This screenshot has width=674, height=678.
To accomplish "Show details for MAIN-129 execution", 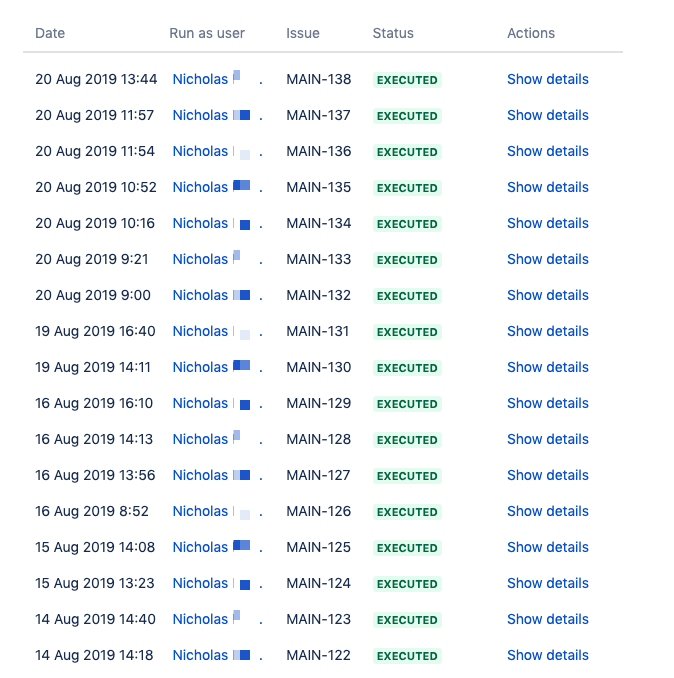I will pyautogui.click(x=547, y=403).
